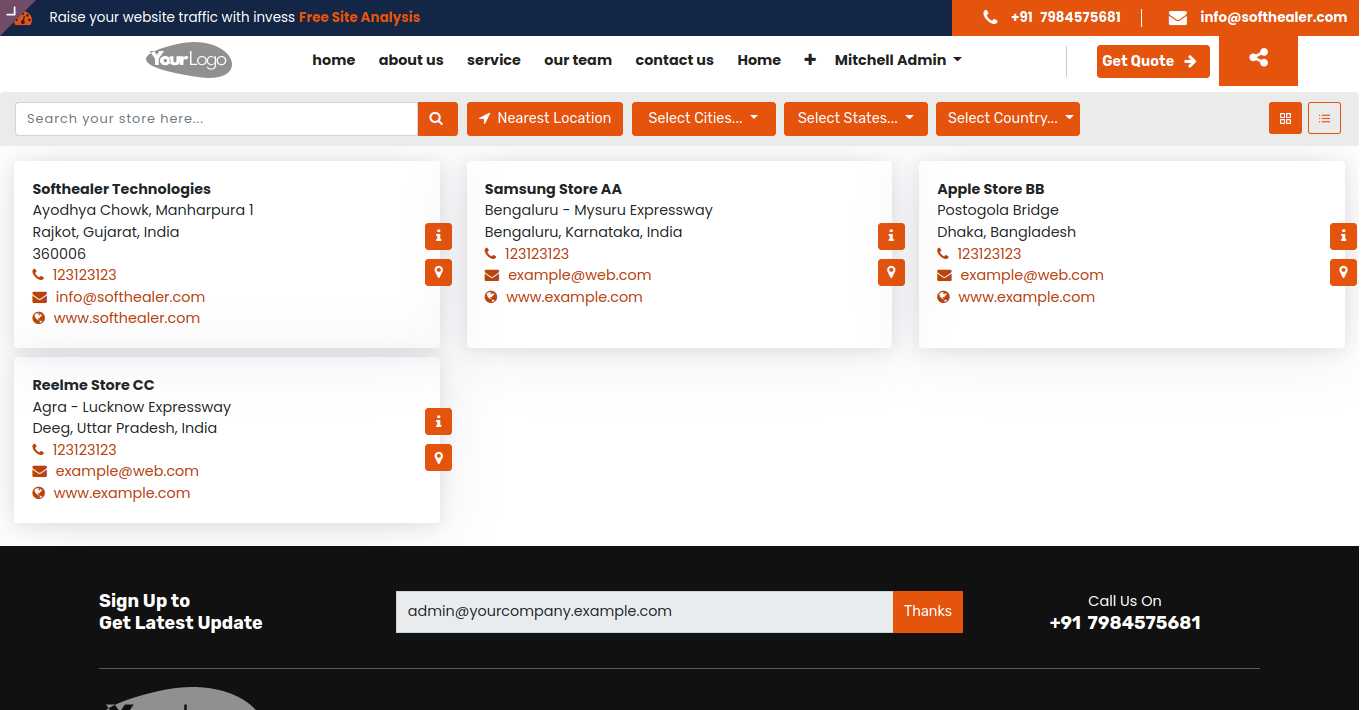
Task: Click the Apple Store BB title
Action: click(x=991, y=189)
